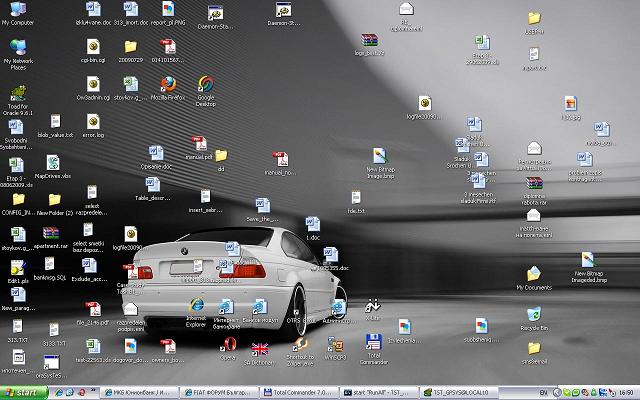
Task: Open Internet Explorer desktop icon
Action: (196, 307)
